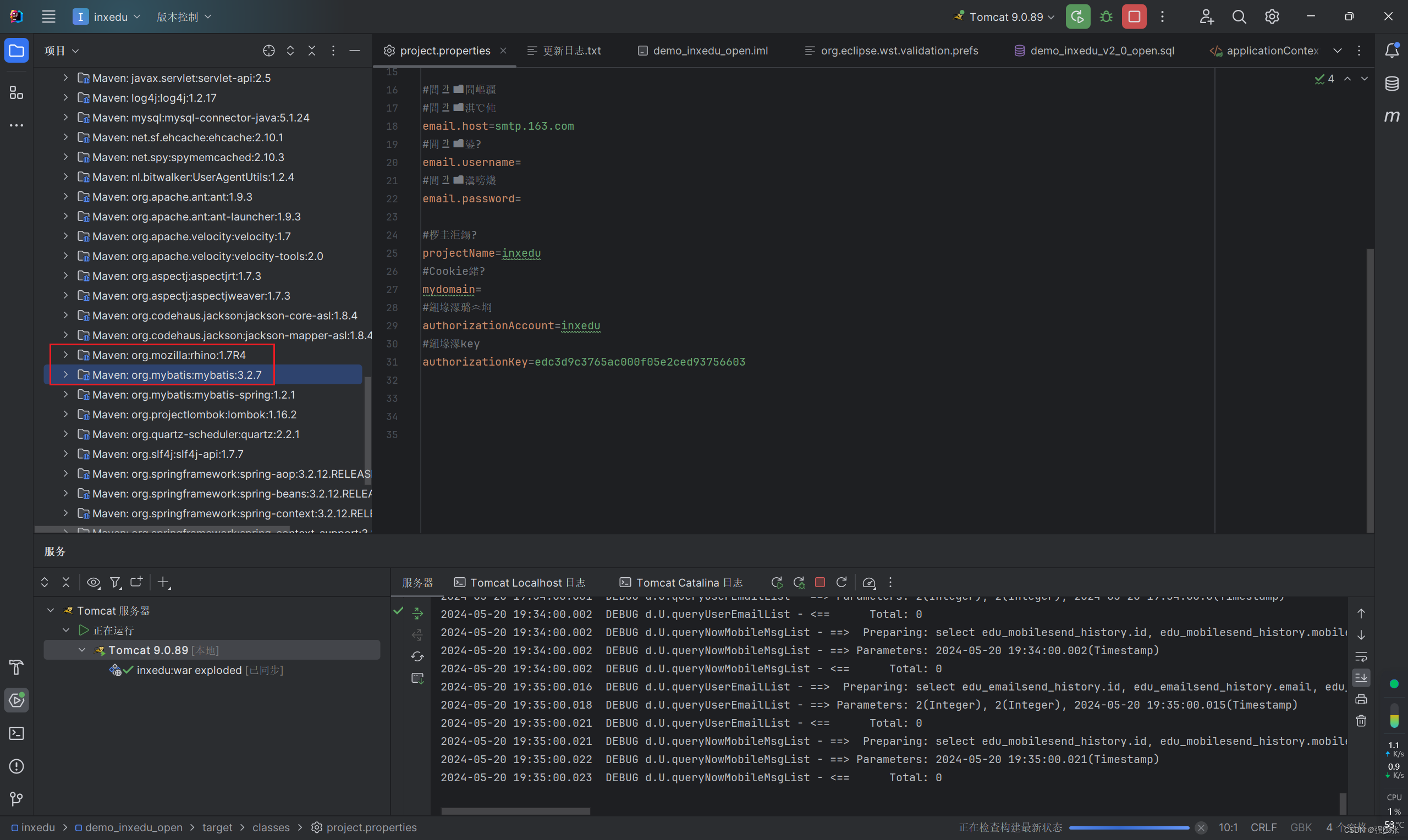This screenshot has width=1408, height=840.
Task: Click the classes breadcrumb in the status bar
Action: (271, 827)
